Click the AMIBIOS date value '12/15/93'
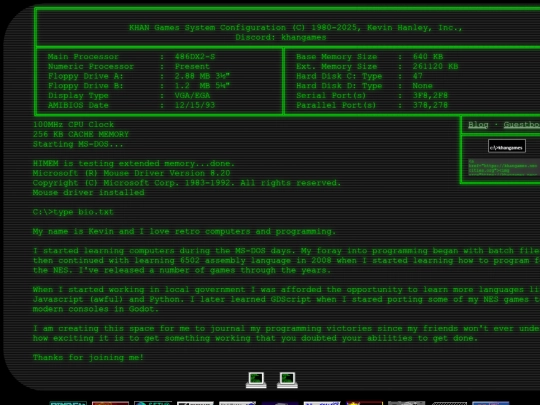540x405 pixels. click(195, 105)
